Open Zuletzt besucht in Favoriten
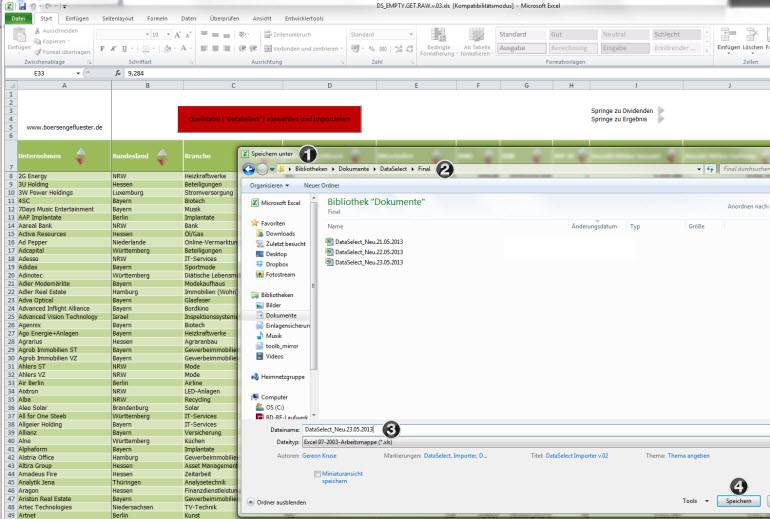Screen dimensions: 770x519 click(281, 244)
